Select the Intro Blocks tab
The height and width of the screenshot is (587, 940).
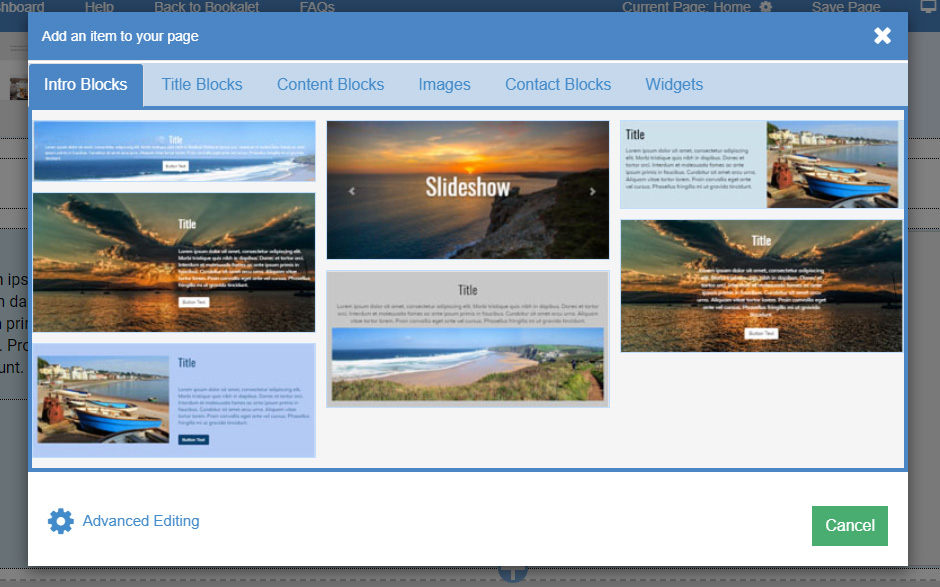pyautogui.click(x=86, y=85)
